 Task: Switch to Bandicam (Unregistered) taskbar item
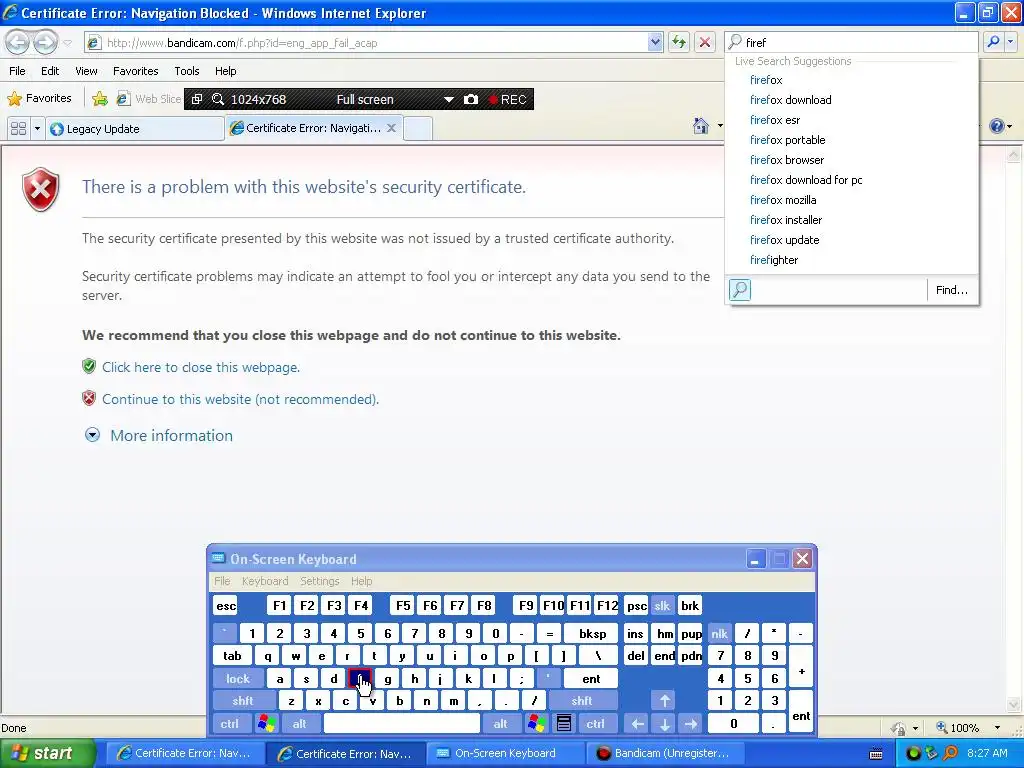click(664, 754)
